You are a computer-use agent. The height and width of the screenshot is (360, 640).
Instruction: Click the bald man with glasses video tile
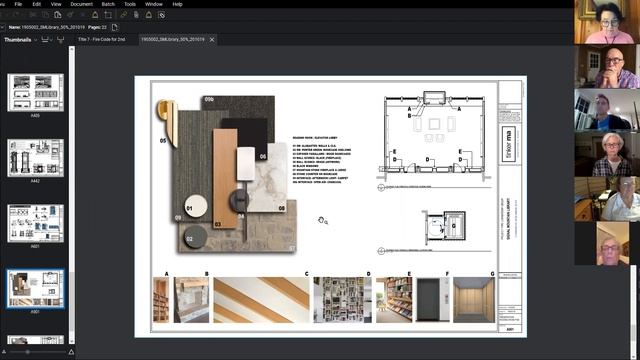607,66
